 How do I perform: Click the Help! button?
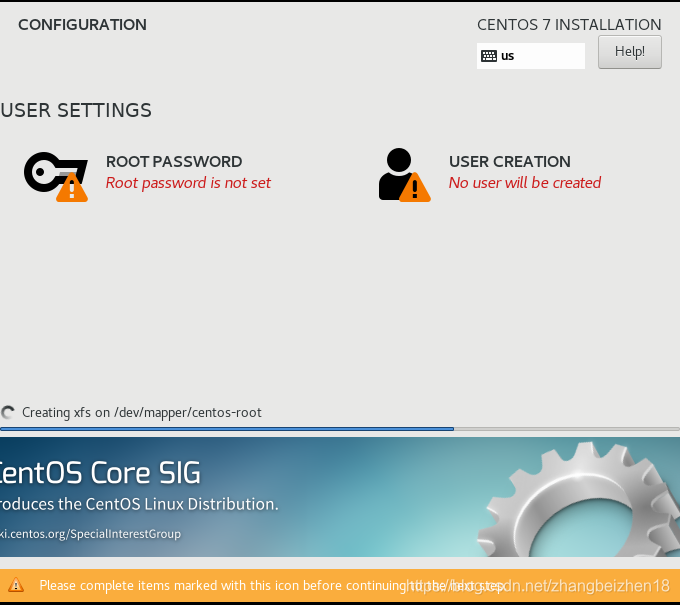coord(630,52)
